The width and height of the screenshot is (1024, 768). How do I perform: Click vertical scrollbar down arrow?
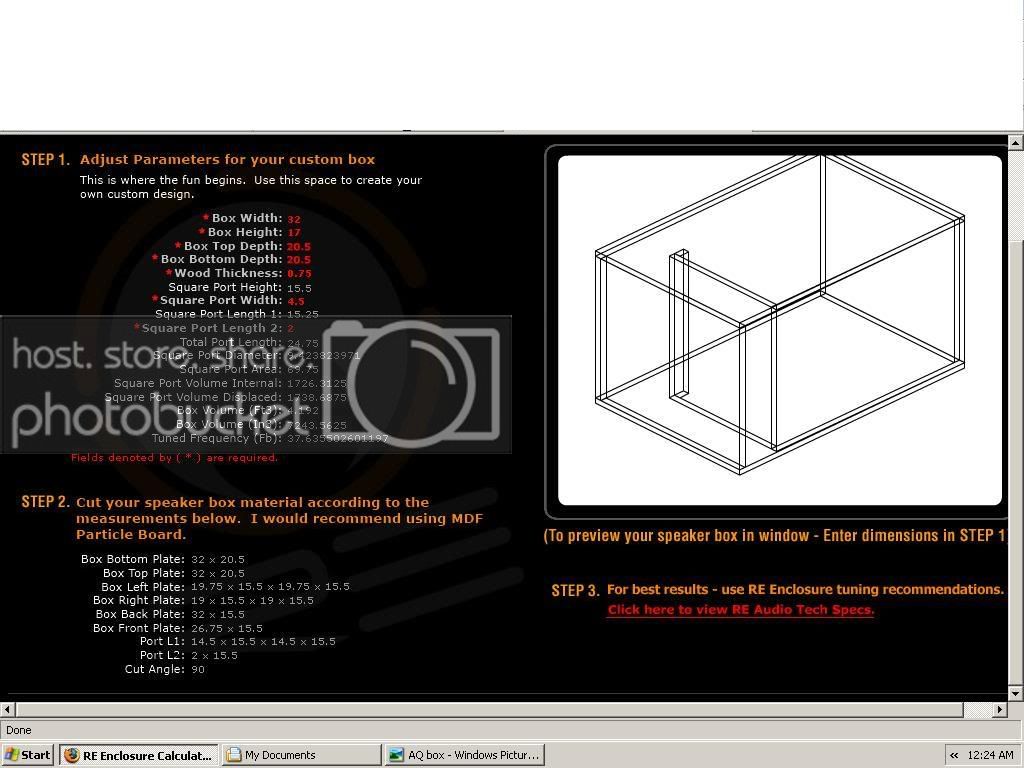tap(1016, 693)
